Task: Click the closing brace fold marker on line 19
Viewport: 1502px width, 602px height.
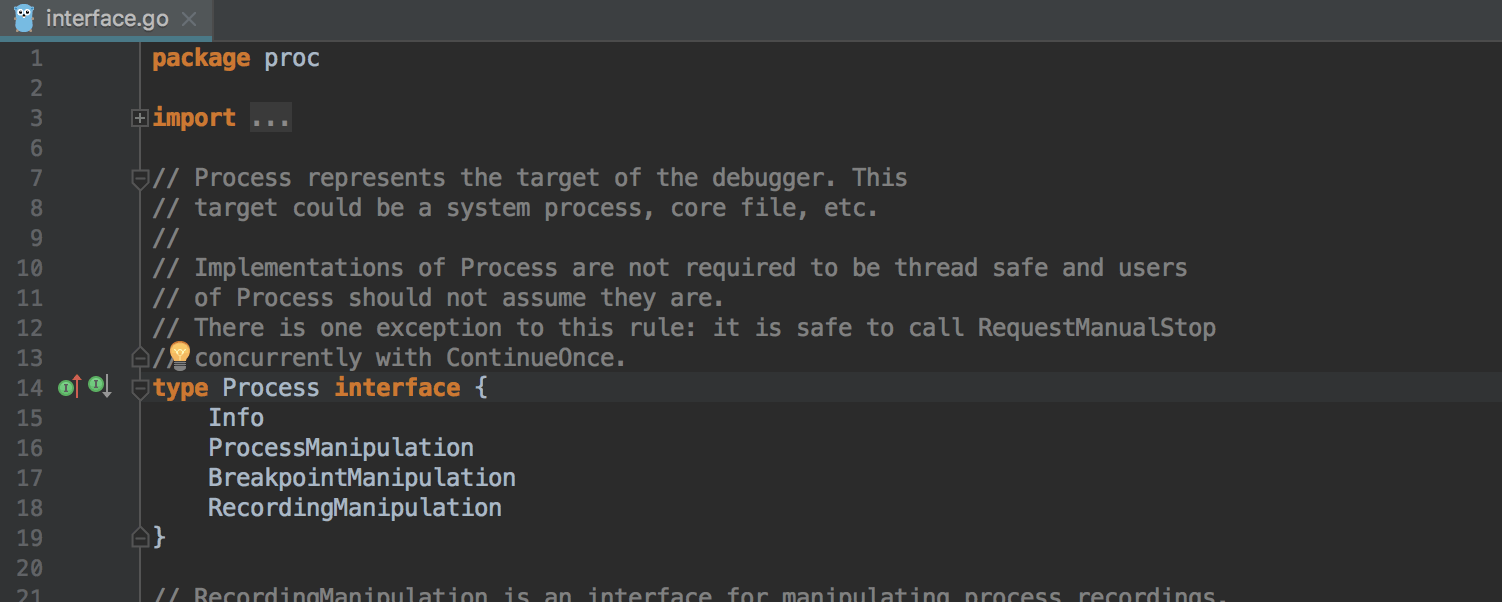Action: tap(140, 538)
